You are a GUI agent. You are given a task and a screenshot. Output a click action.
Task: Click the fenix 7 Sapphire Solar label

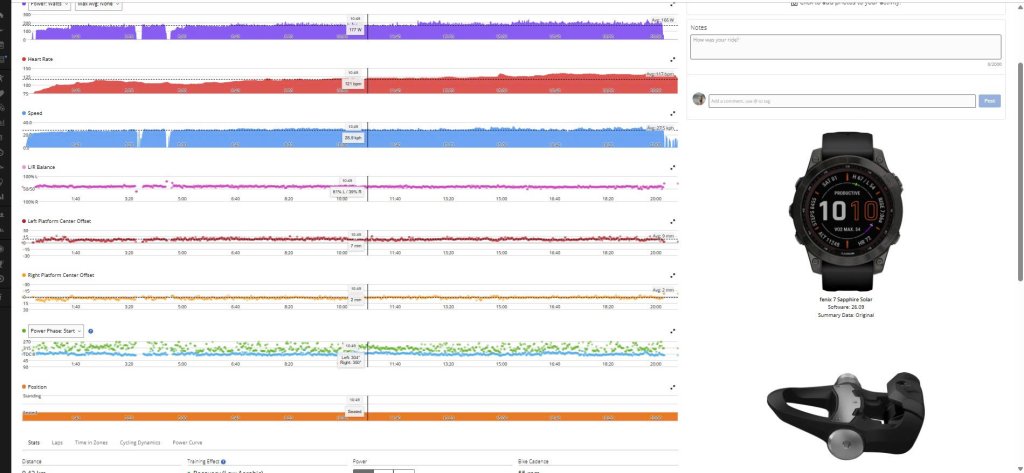846,300
